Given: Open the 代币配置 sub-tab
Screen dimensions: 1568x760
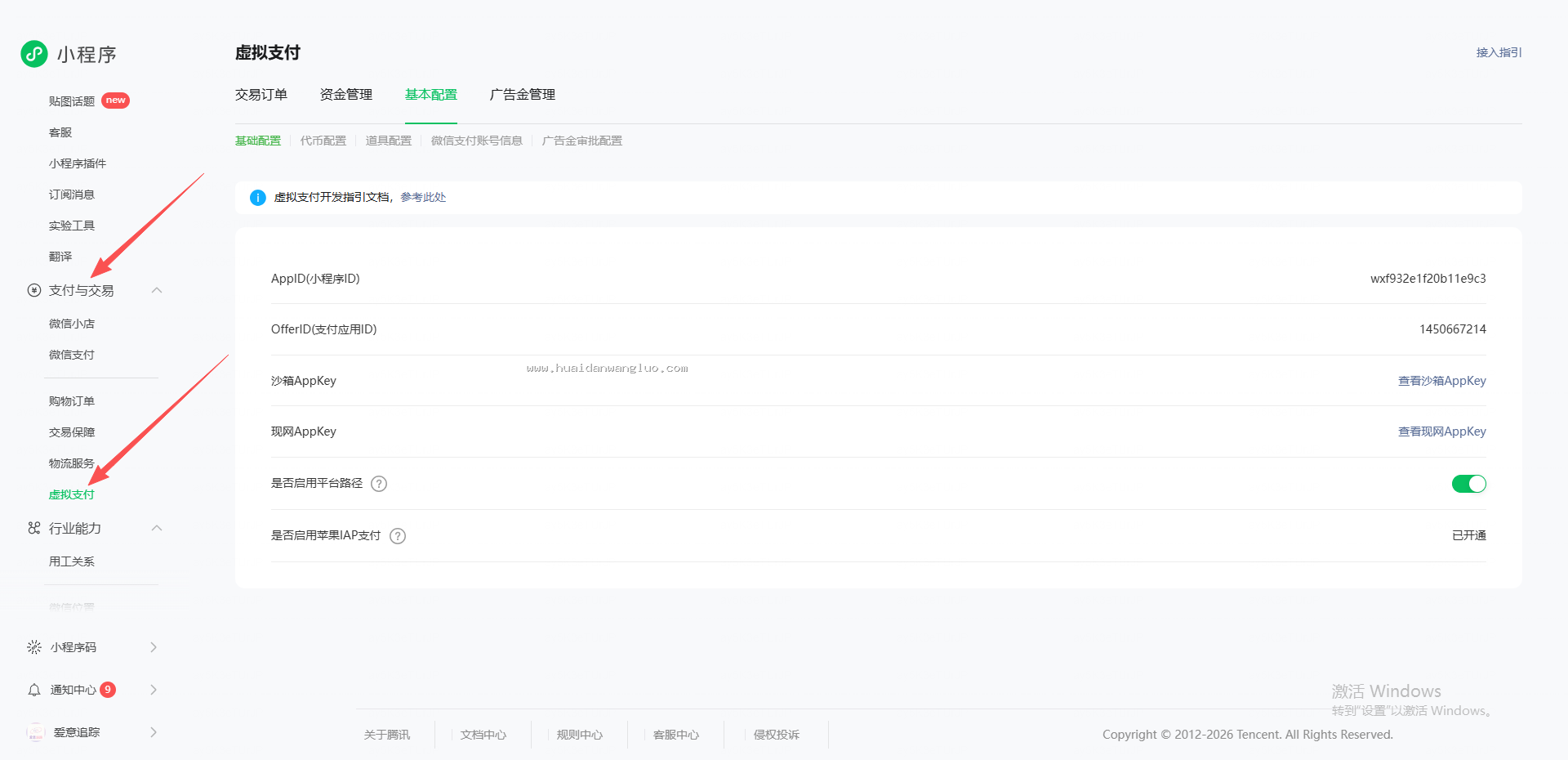Looking at the screenshot, I should tap(323, 141).
